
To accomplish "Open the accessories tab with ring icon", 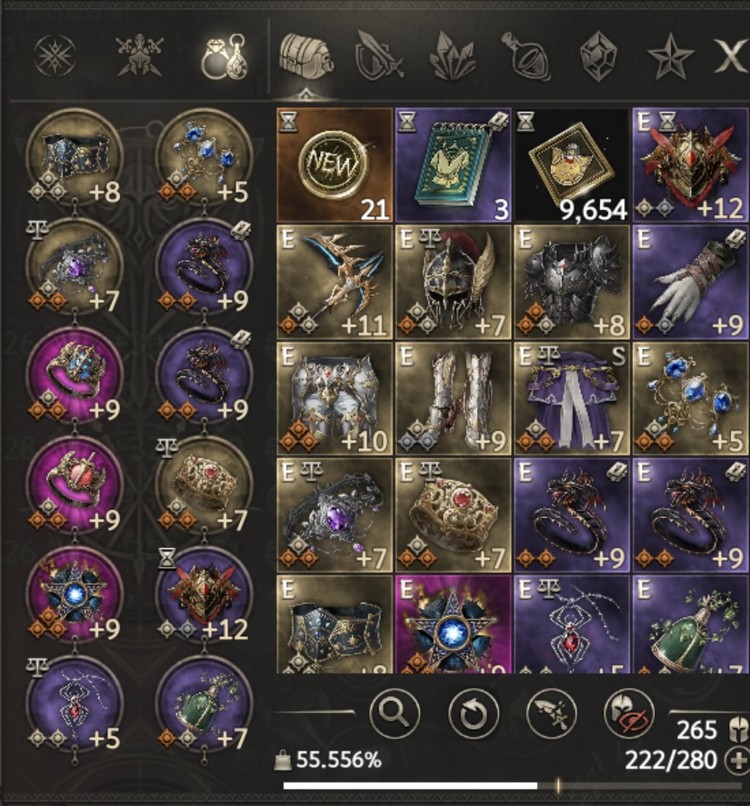I will [x=224, y=57].
